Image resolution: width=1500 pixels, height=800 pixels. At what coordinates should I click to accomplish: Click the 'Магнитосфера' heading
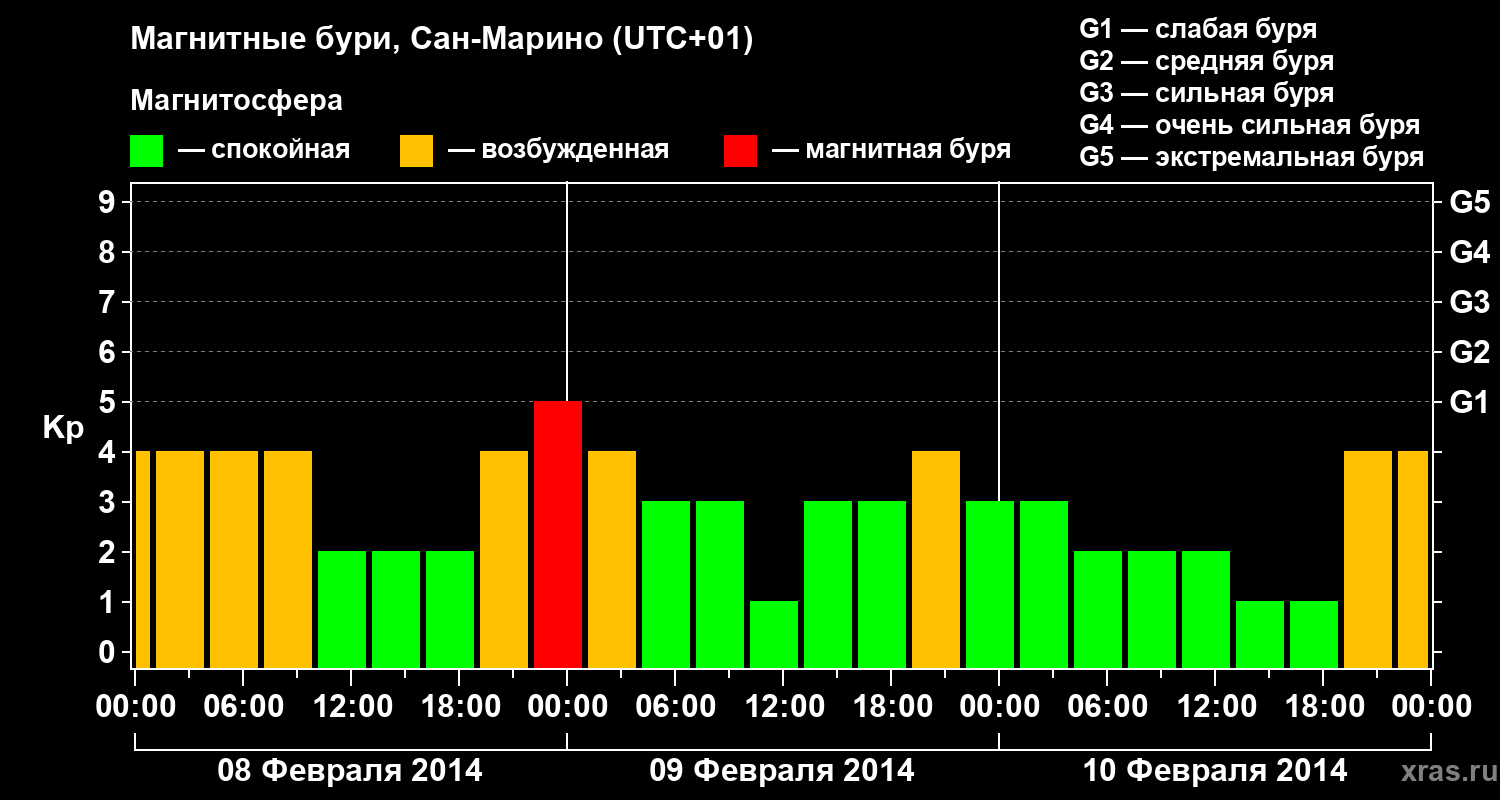236,101
